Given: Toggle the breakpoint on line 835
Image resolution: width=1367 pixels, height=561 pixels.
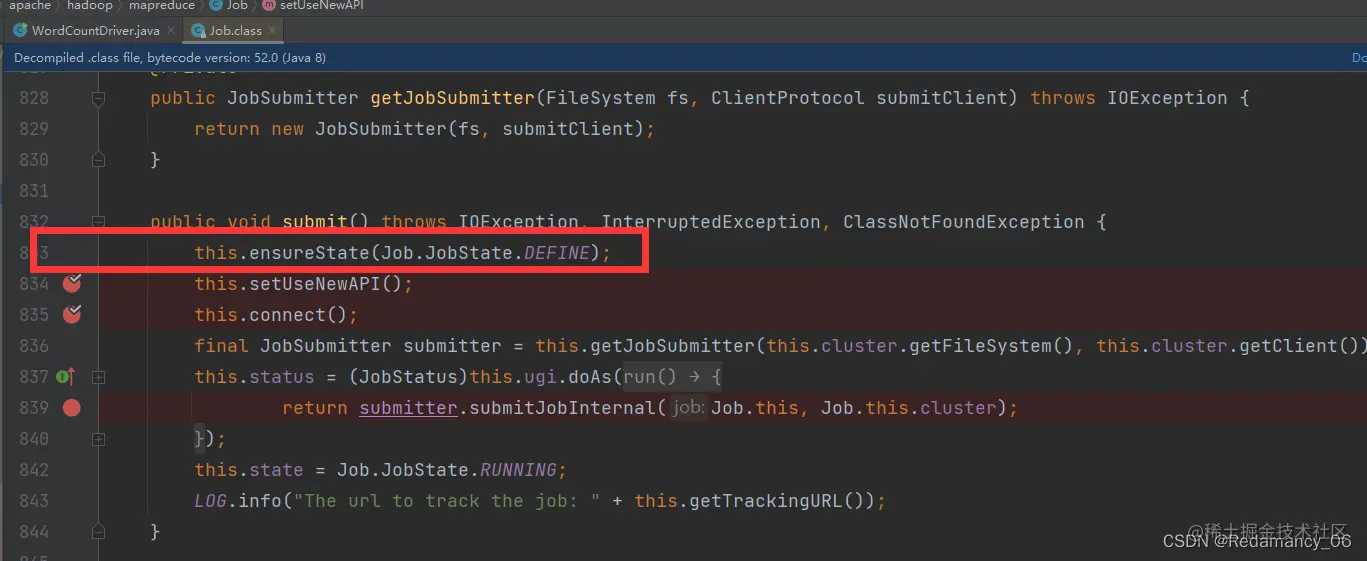Looking at the screenshot, I should (x=72, y=315).
